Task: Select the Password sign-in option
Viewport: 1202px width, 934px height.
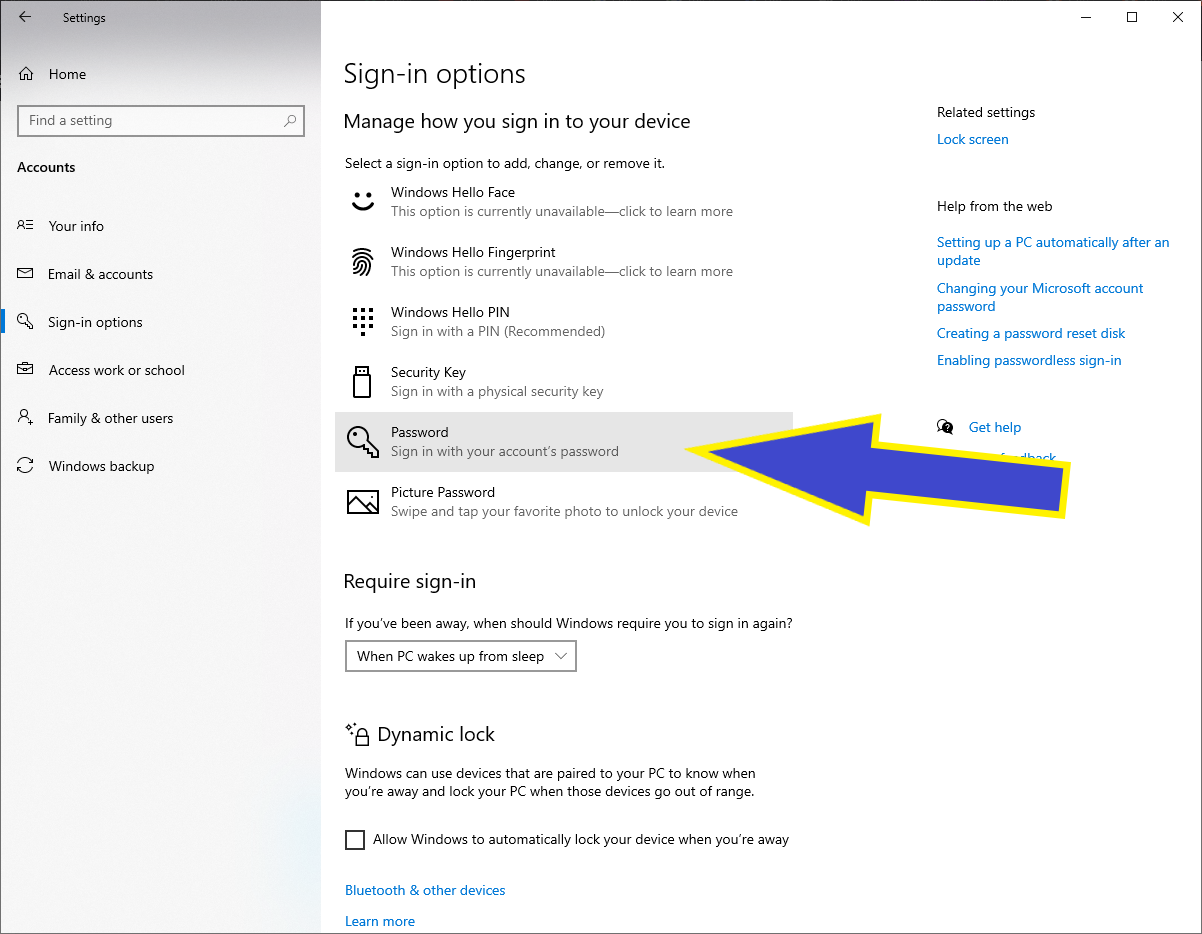Action: tap(564, 442)
